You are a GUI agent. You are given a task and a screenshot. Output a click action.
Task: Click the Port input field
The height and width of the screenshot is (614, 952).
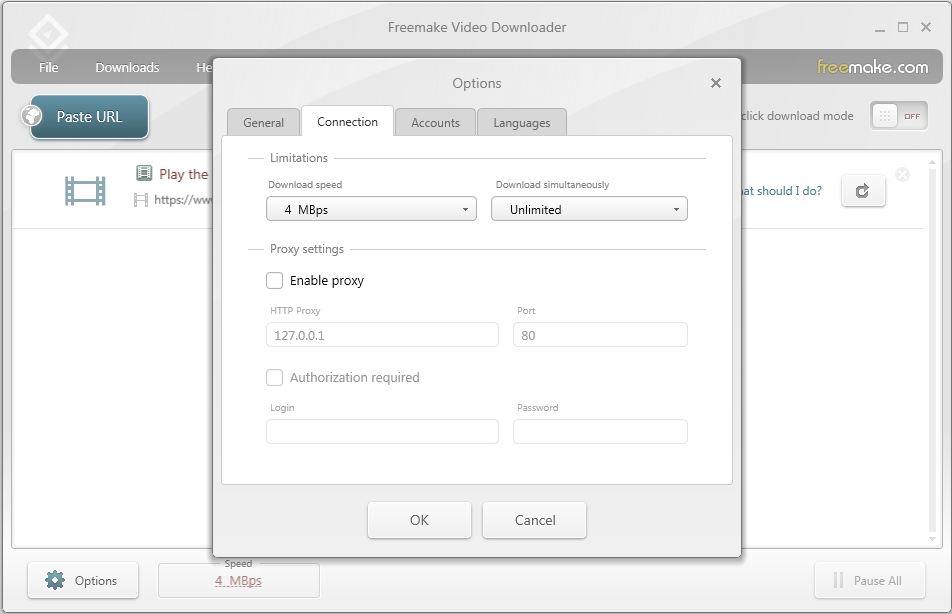pyautogui.click(x=600, y=335)
